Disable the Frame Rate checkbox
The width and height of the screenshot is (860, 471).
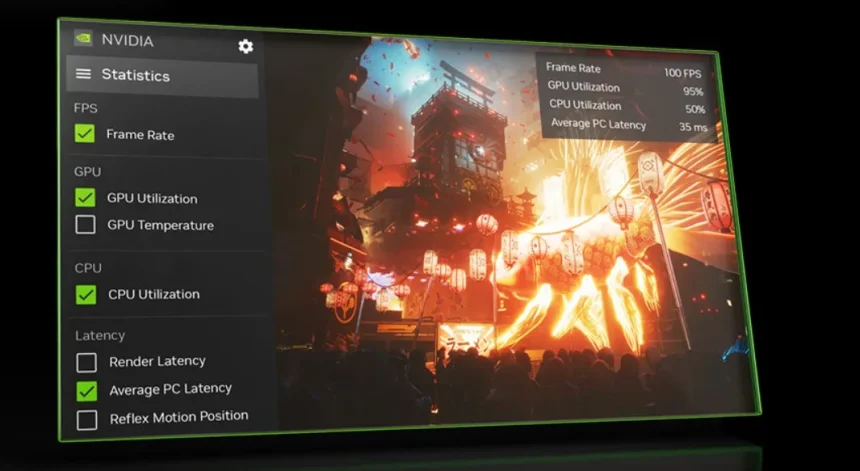click(85, 134)
